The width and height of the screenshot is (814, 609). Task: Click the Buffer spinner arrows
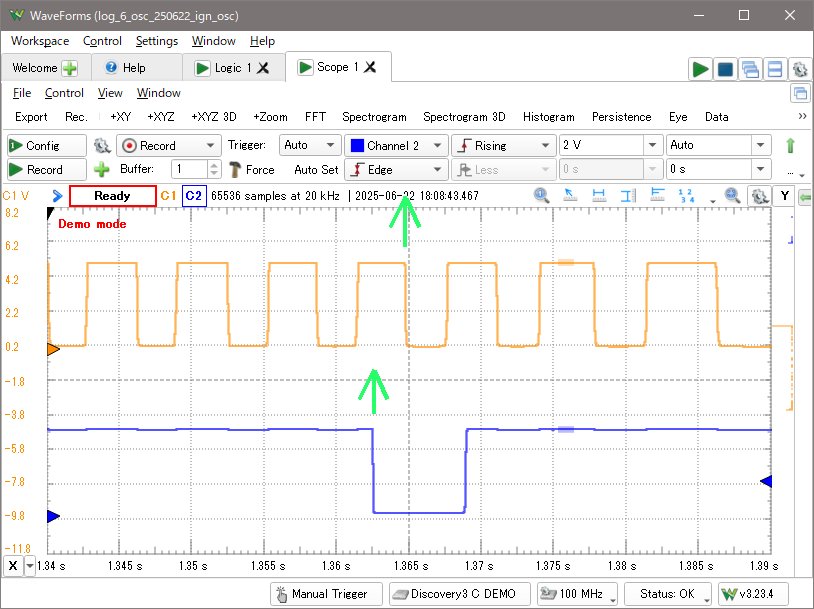214,169
